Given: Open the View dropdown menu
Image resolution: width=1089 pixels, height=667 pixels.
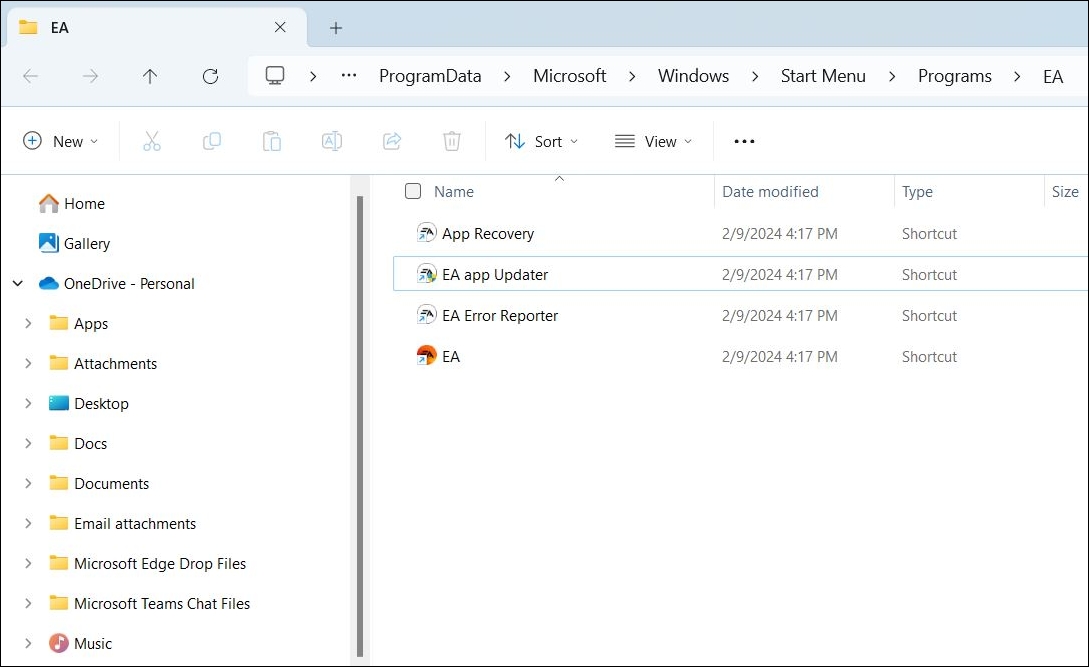Looking at the screenshot, I should coord(654,141).
